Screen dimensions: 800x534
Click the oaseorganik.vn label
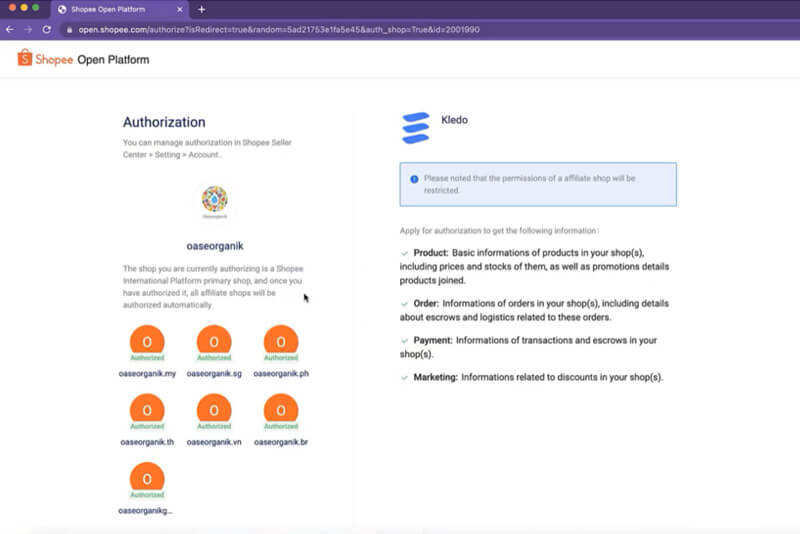214,442
